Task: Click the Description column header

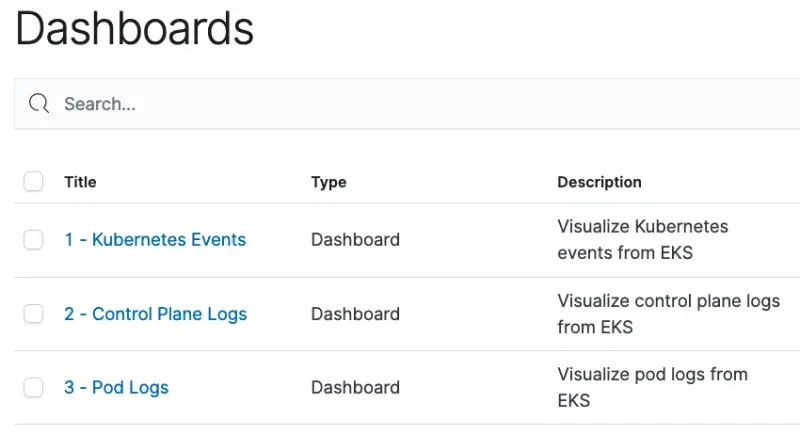Action: [x=599, y=182]
